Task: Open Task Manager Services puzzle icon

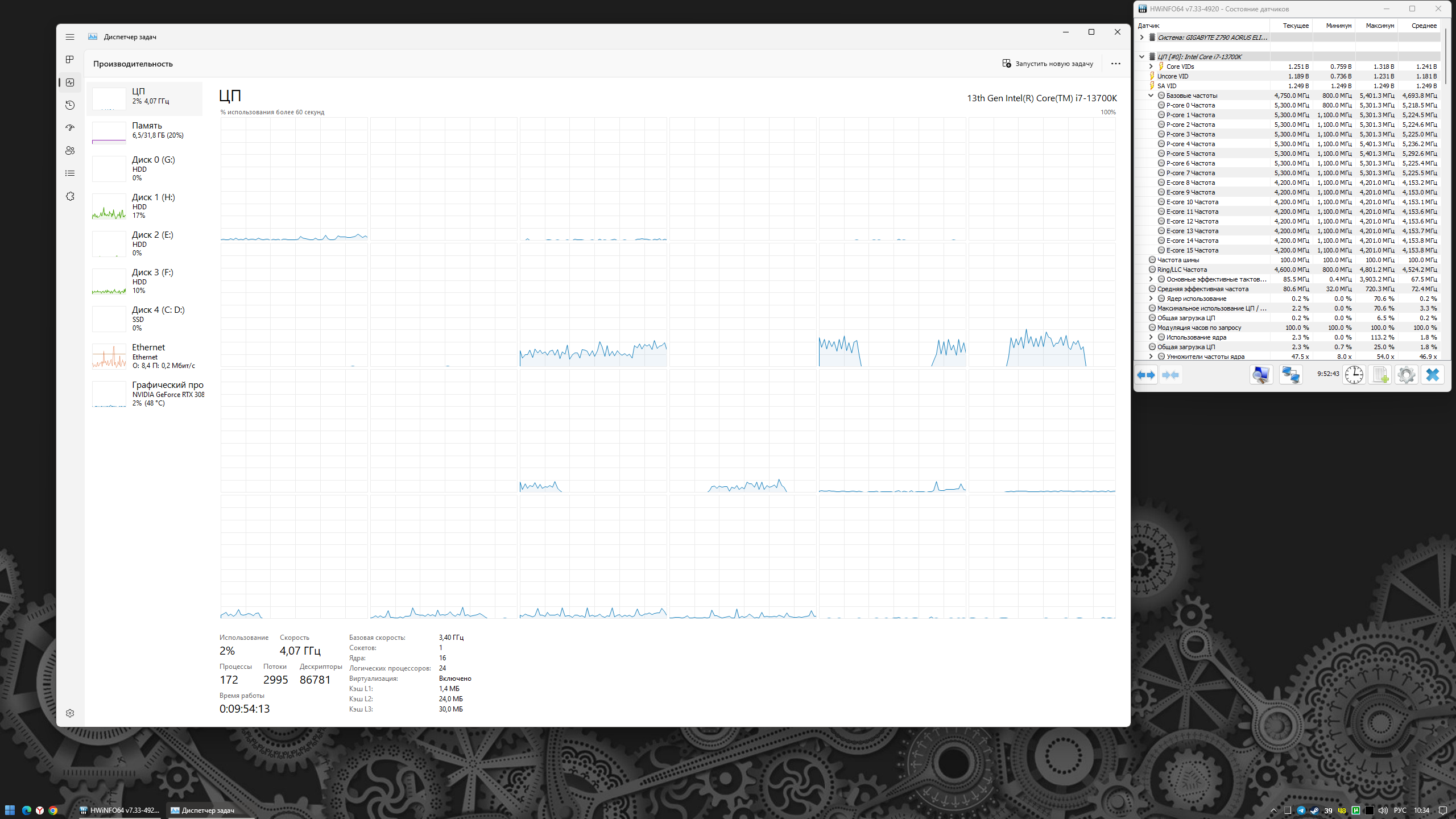Action: coord(70,196)
